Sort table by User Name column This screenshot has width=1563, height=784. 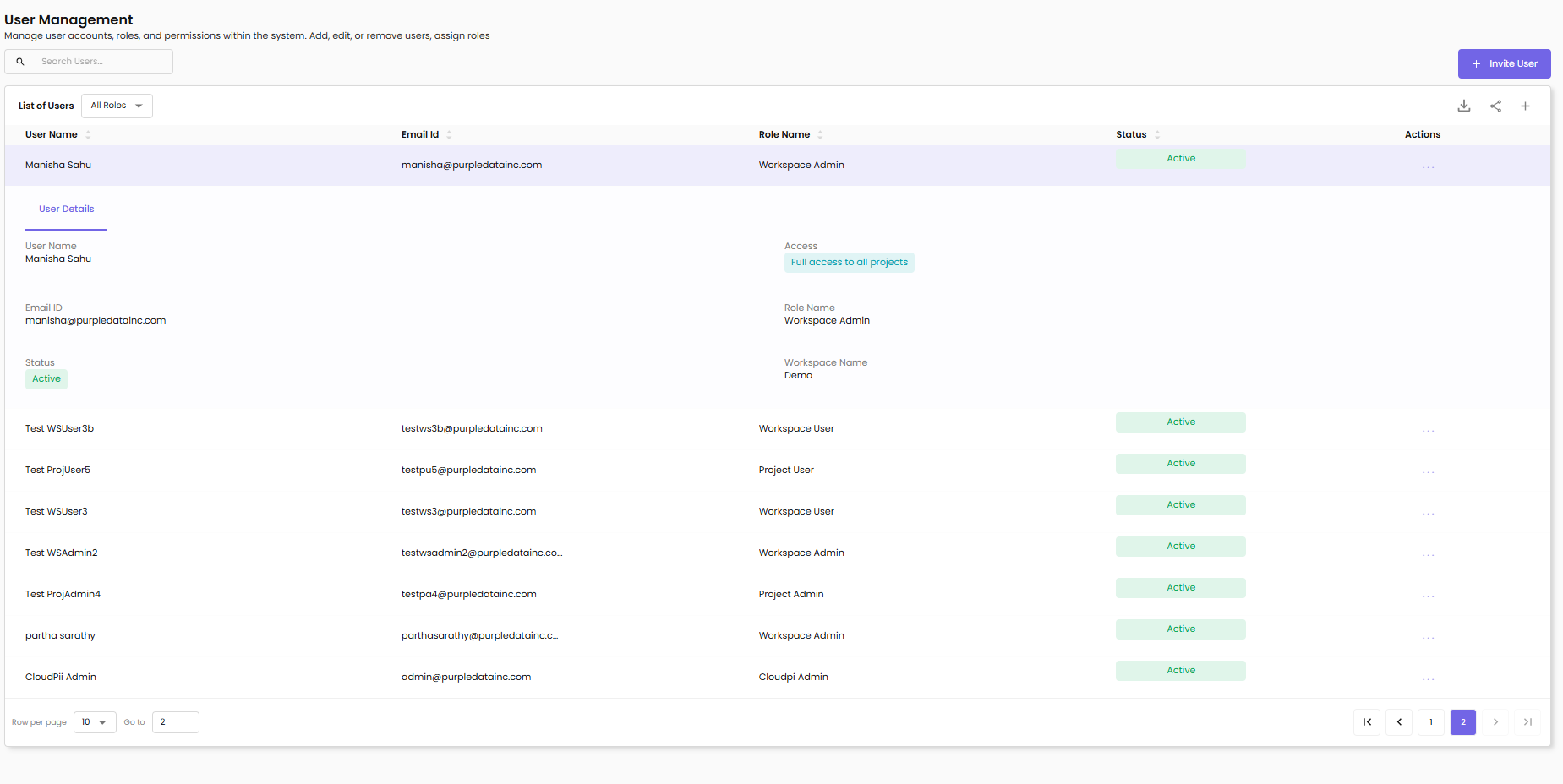(x=88, y=134)
